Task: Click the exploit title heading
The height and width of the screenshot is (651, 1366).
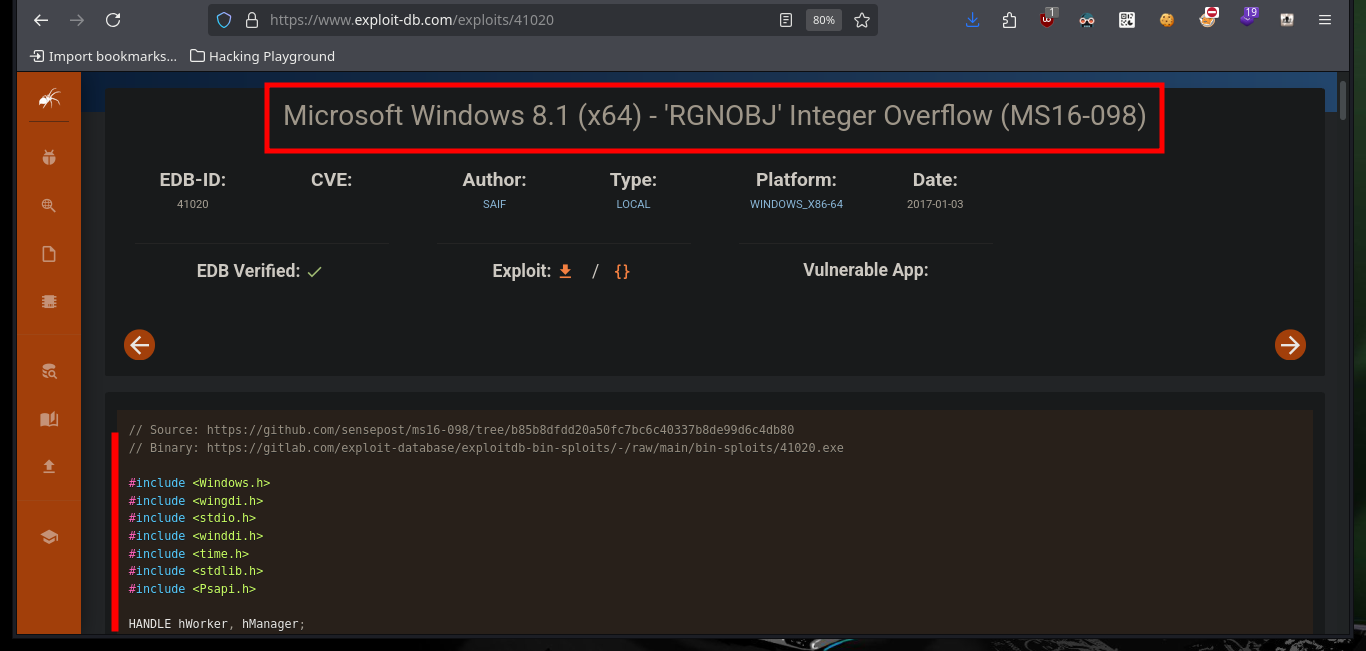Action: [x=715, y=115]
